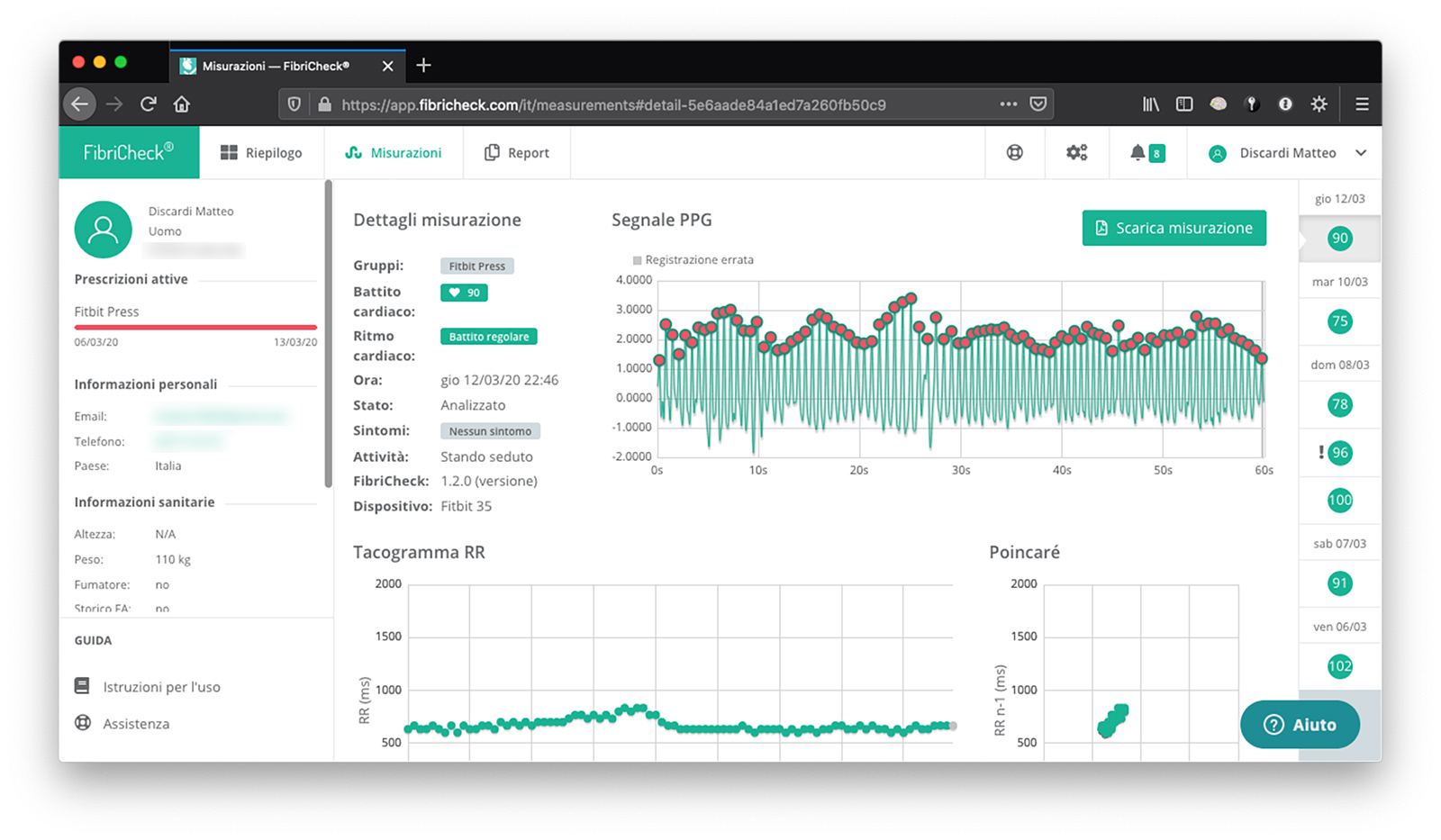
Task: Click the Fitbit Press prescription progress bar
Action: point(195,328)
